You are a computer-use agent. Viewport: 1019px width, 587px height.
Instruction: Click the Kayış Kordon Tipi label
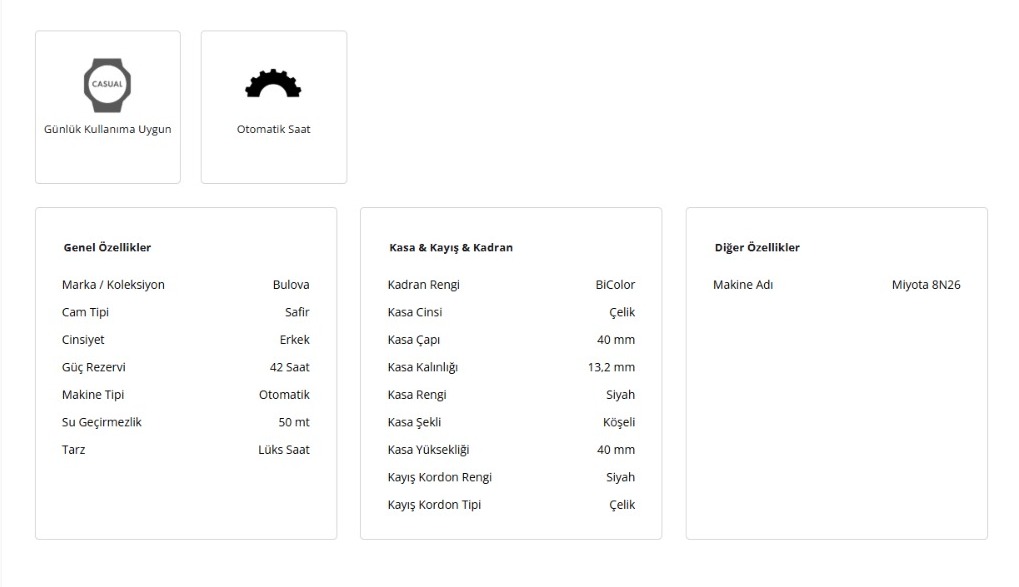(x=434, y=505)
